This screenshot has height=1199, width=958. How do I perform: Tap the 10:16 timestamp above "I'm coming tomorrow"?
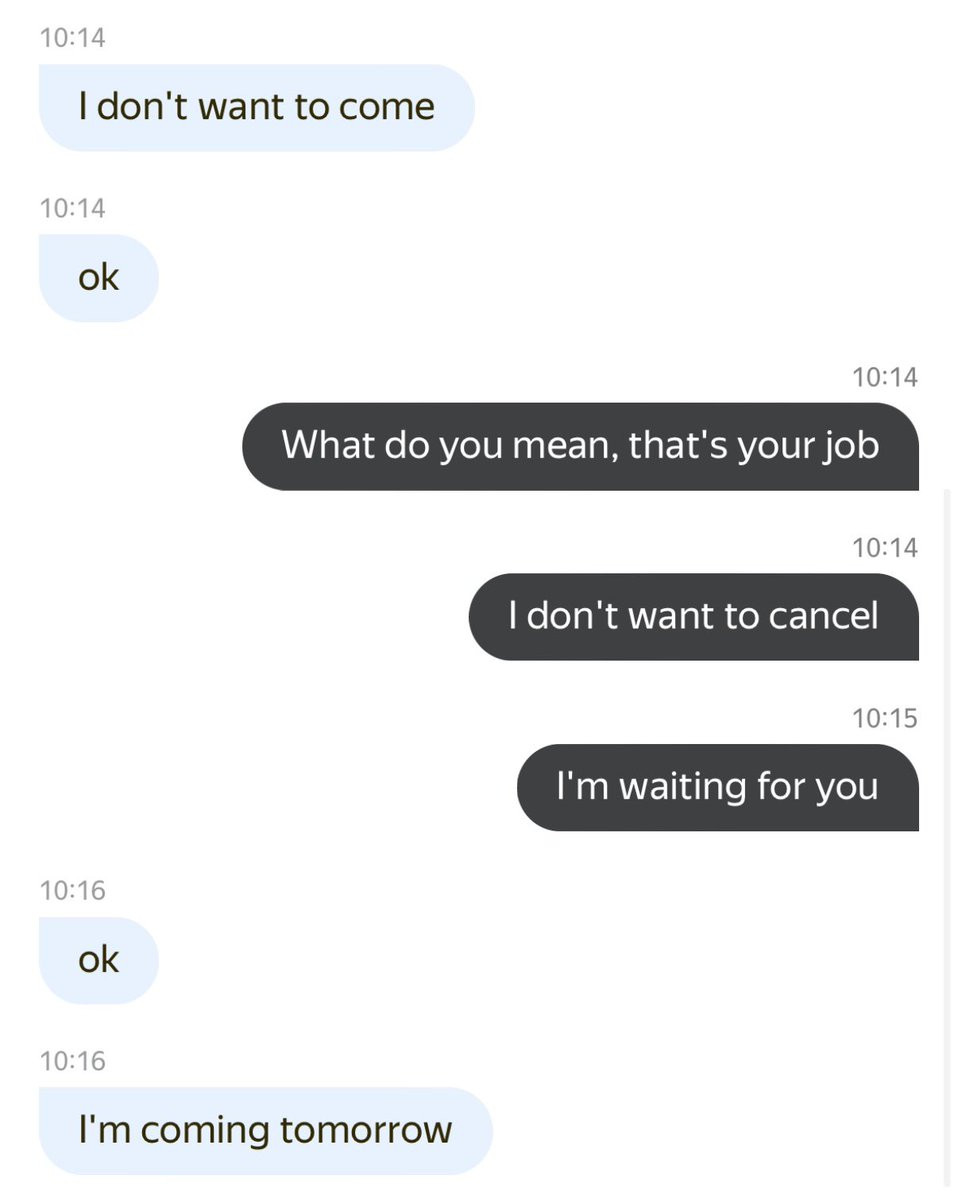[x=72, y=1060]
